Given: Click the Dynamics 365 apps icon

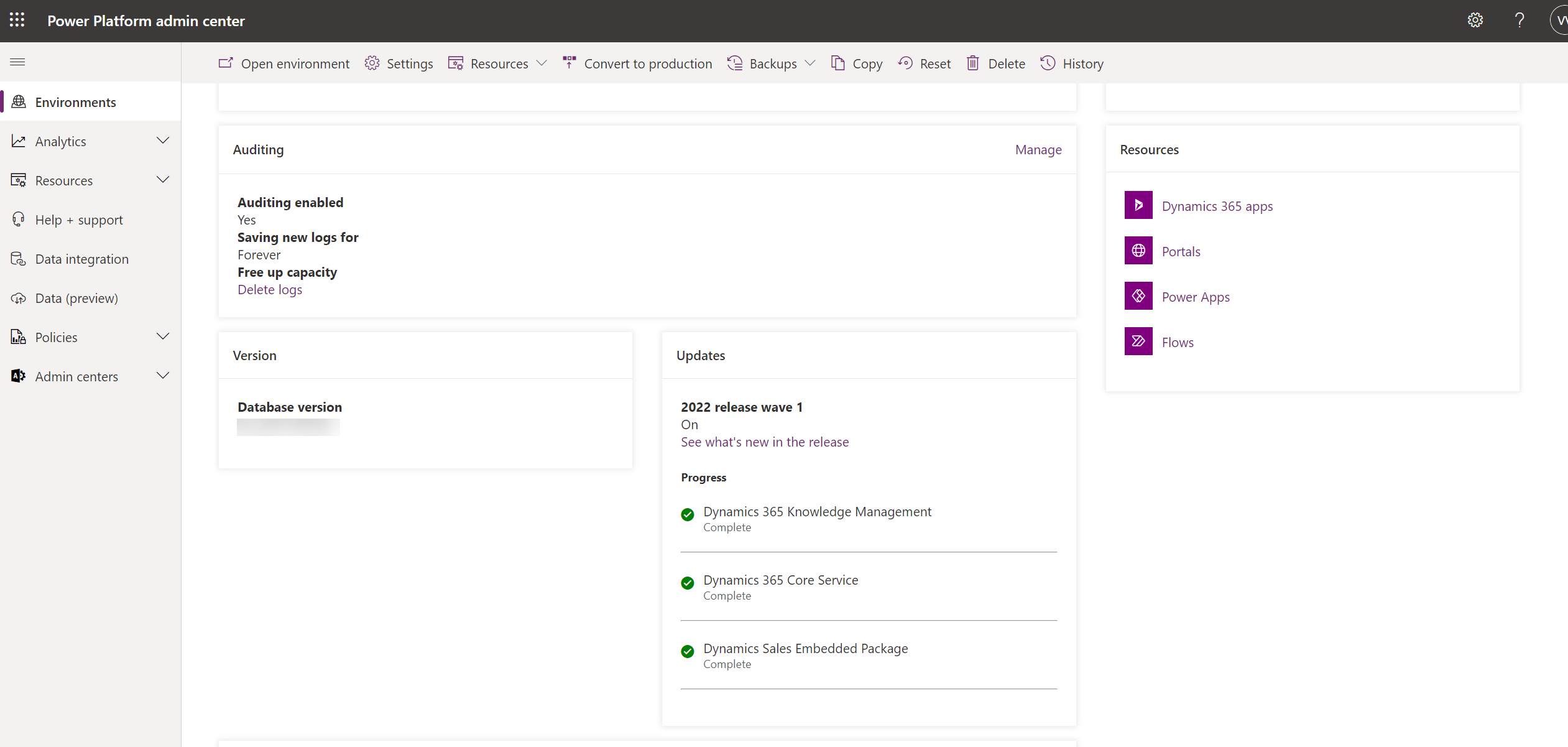Looking at the screenshot, I should click(1138, 205).
